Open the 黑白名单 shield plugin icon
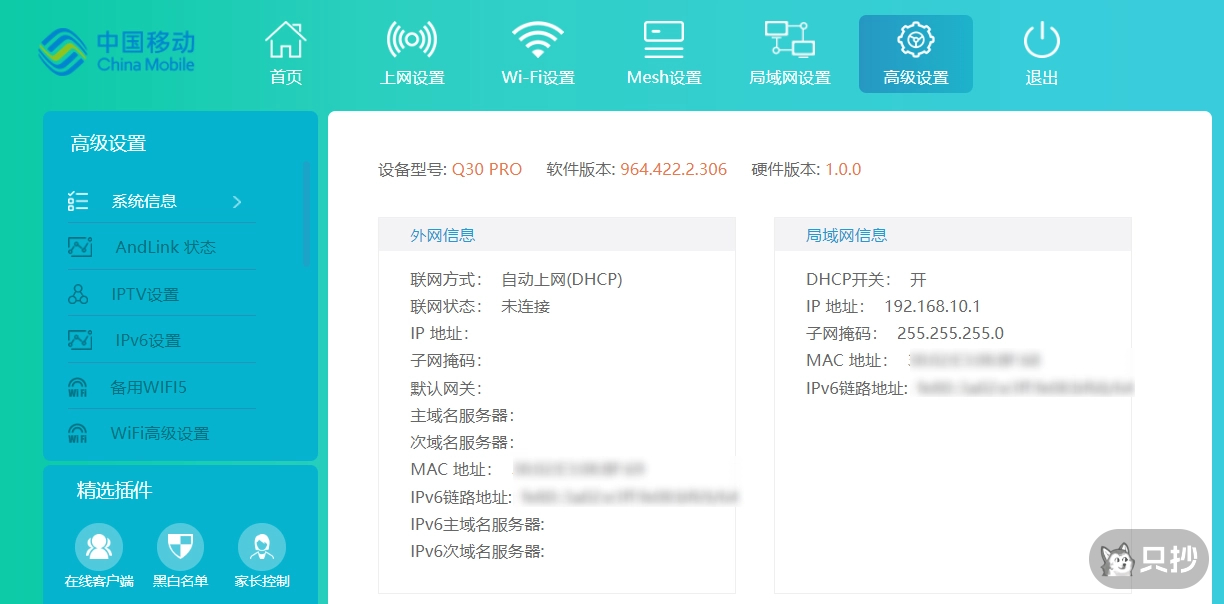 click(180, 545)
